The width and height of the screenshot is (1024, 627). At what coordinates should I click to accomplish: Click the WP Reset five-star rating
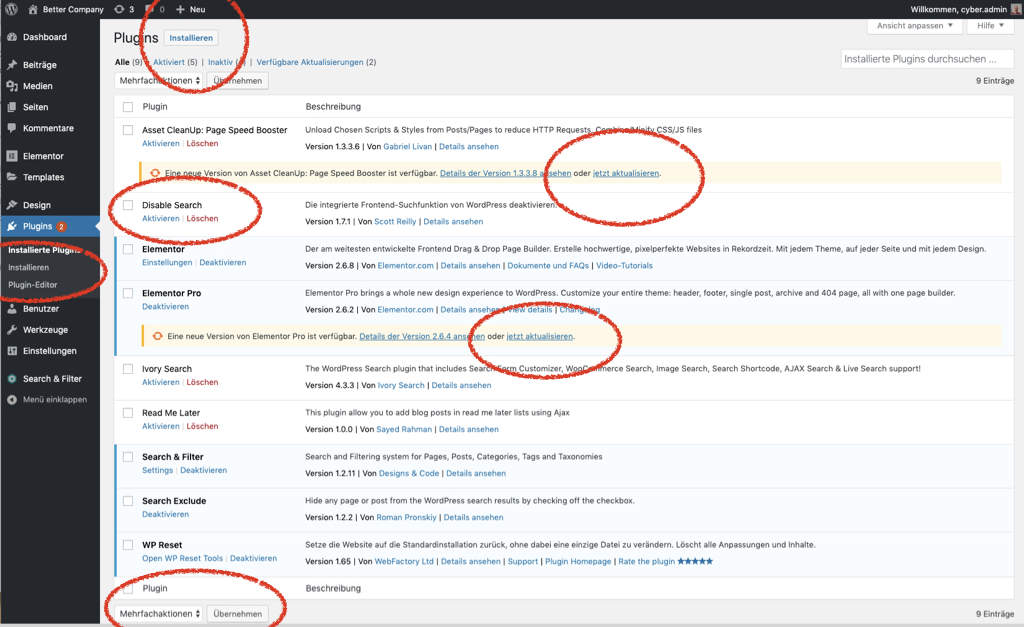click(x=696, y=561)
